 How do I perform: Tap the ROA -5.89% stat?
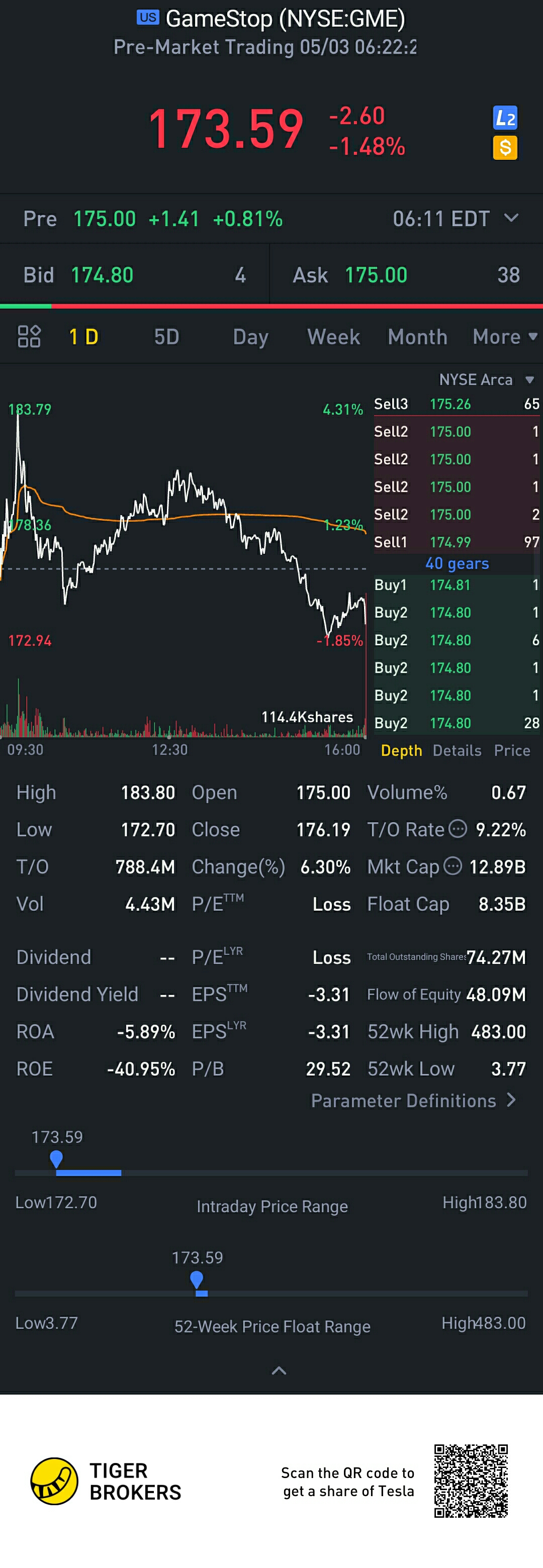[96, 1032]
